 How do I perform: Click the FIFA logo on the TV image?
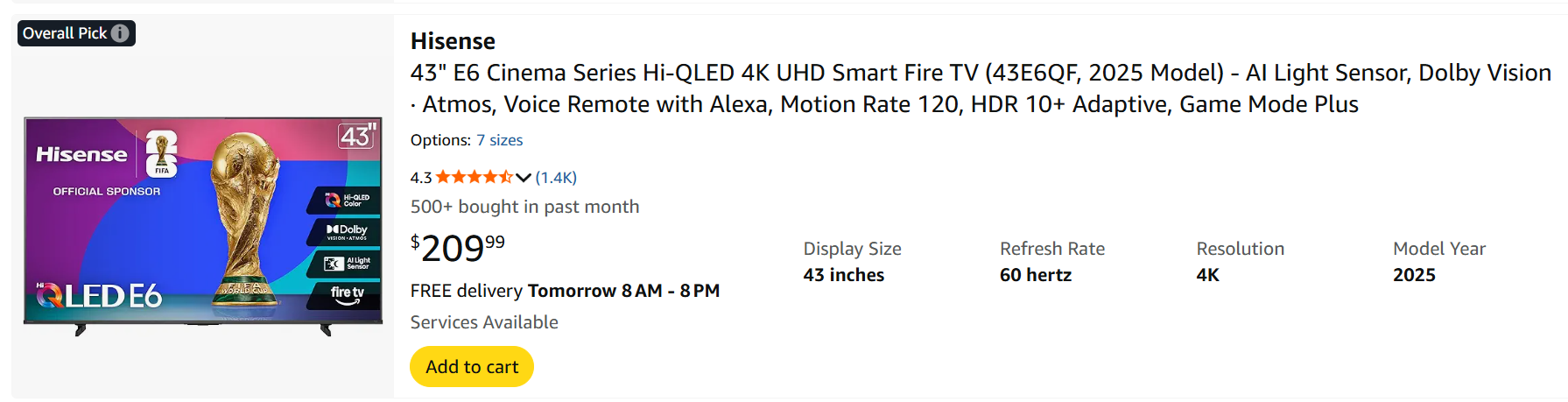click(x=162, y=153)
